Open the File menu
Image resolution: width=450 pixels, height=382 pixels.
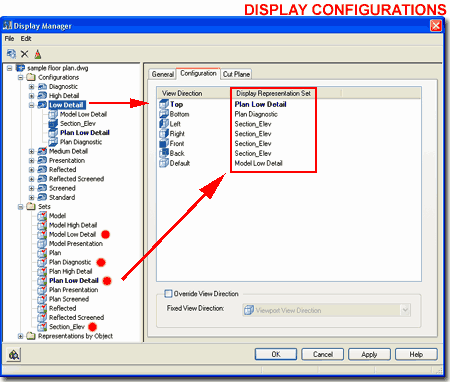(x=9, y=39)
